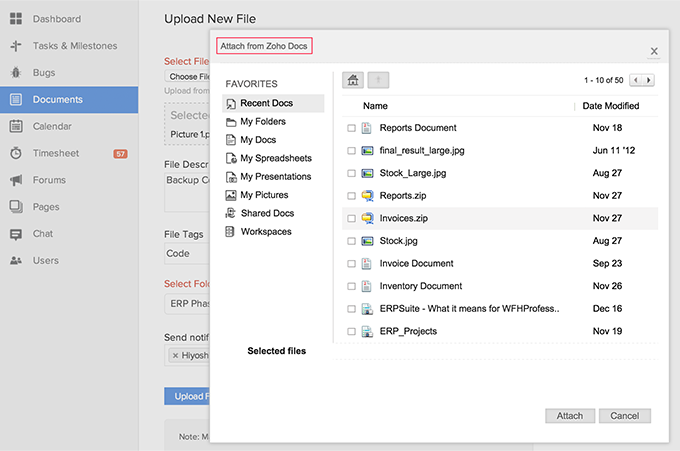Tick the checkbox for Invoices.zip

click(x=351, y=218)
